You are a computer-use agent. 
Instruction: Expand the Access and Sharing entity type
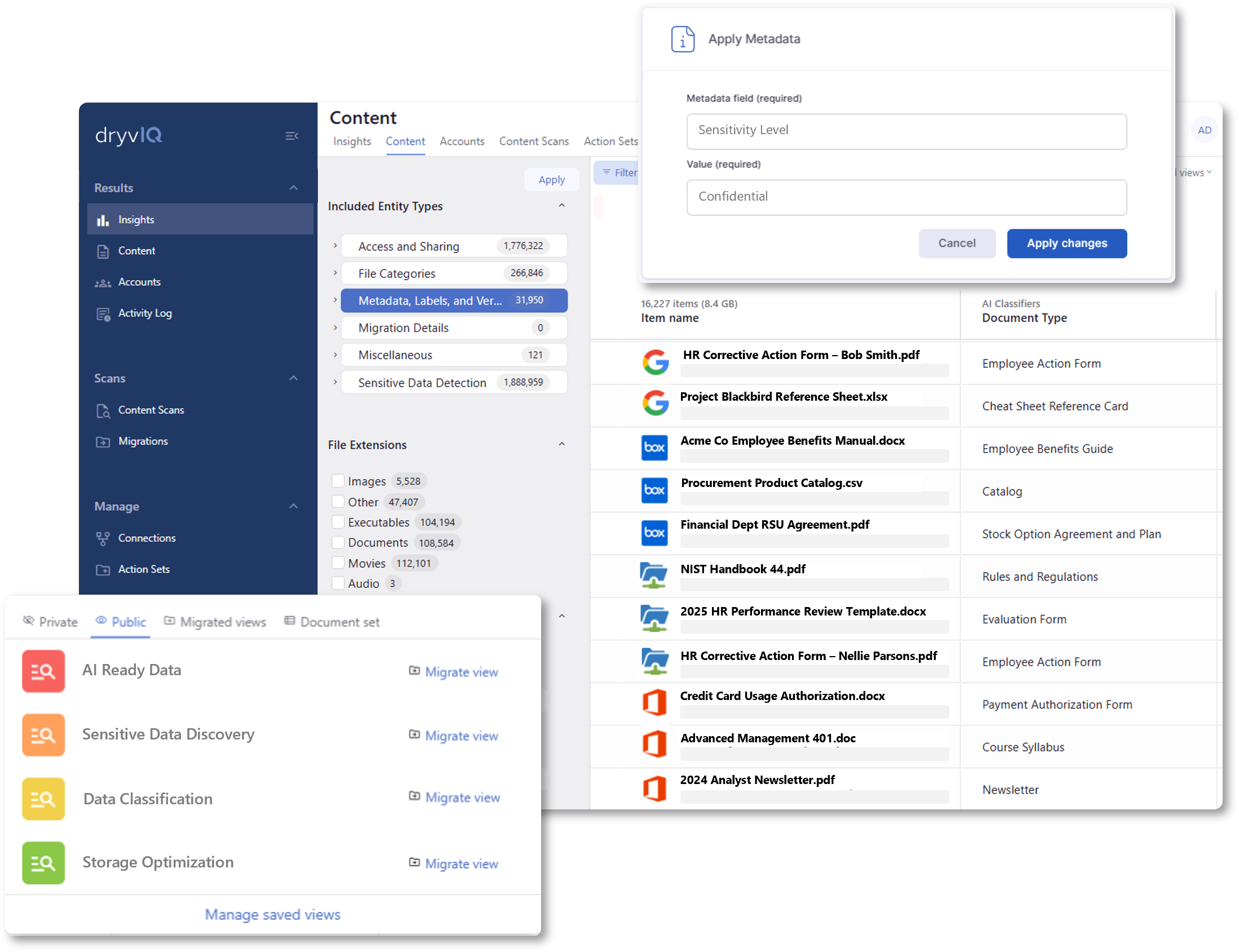click(x=335, y=246)
